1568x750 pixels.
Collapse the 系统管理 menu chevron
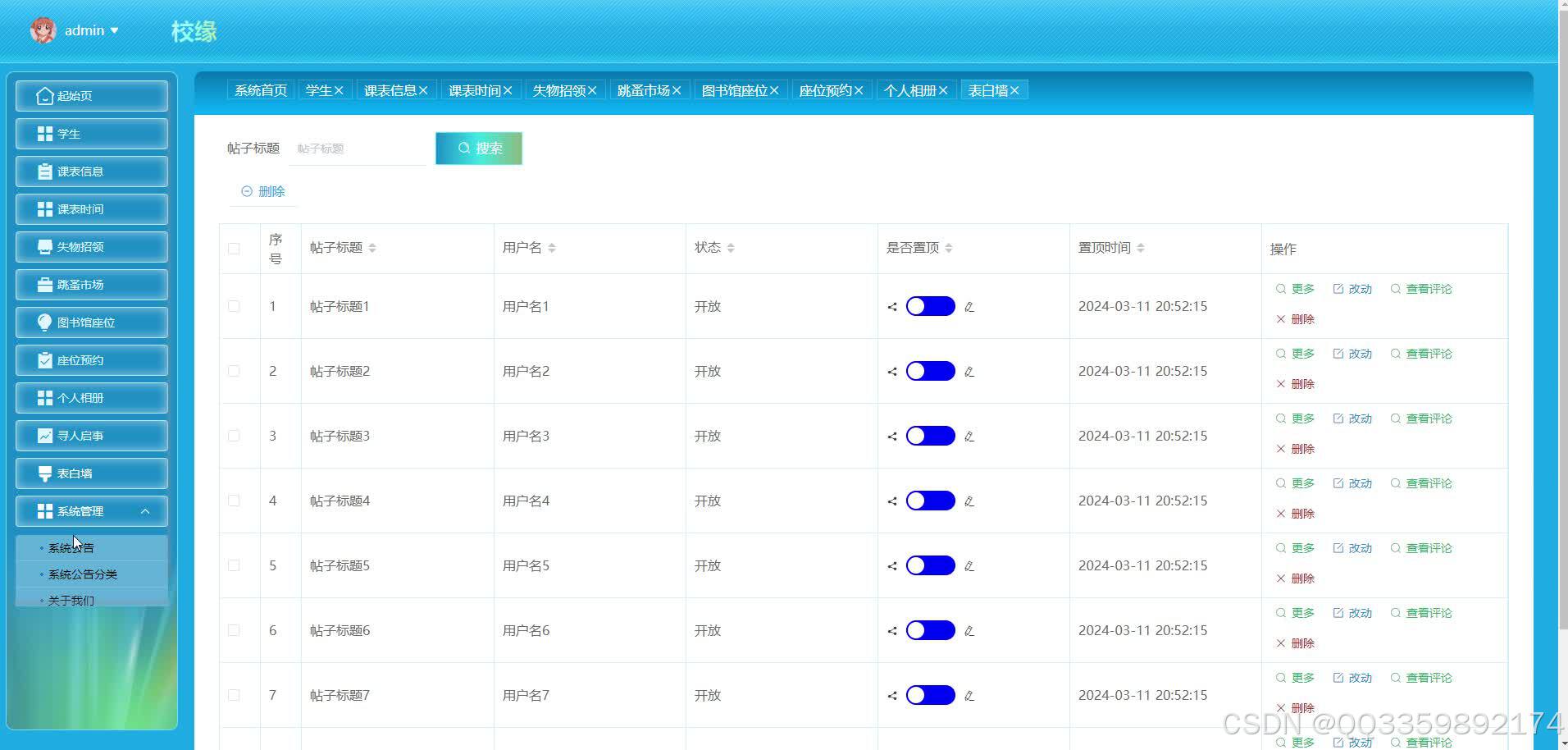click(x=145, y=511)
